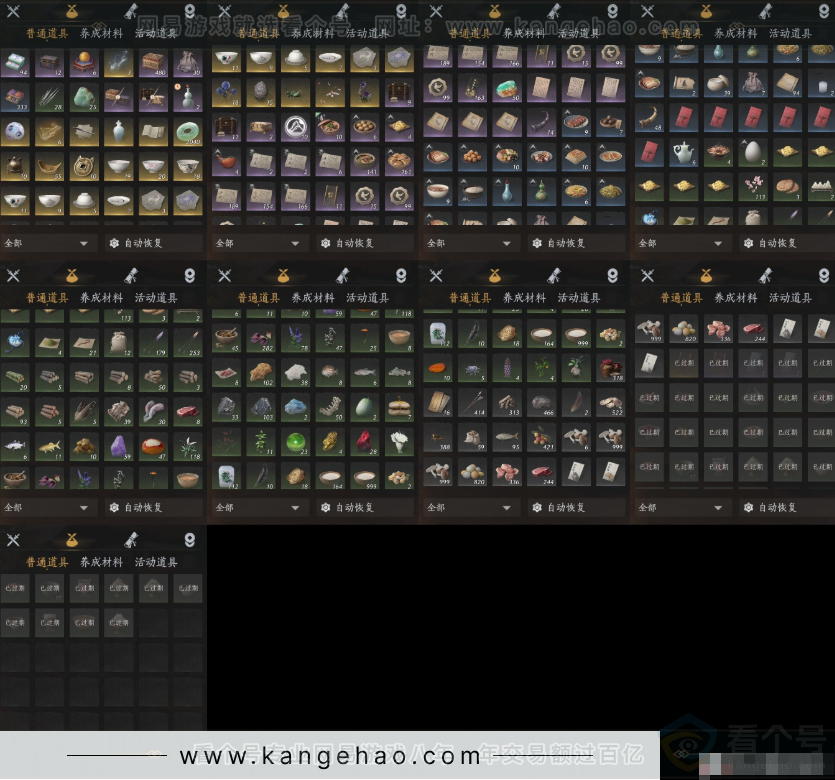The image size is (835, 780).
Task: Select the pale turquoise jade rock item
Action: pos(84,96)
